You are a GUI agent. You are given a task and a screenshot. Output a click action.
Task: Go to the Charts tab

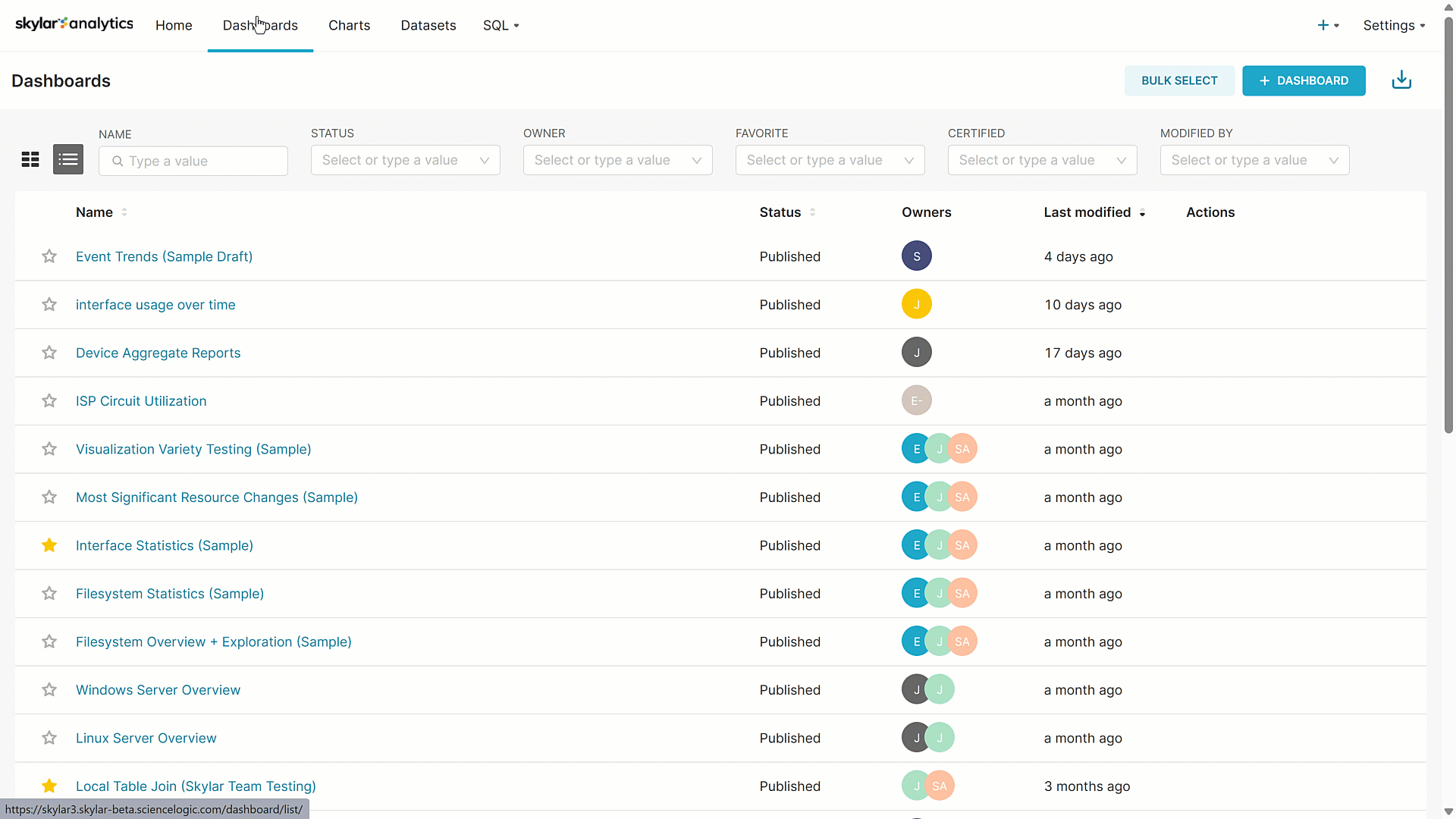pos(349,25)
